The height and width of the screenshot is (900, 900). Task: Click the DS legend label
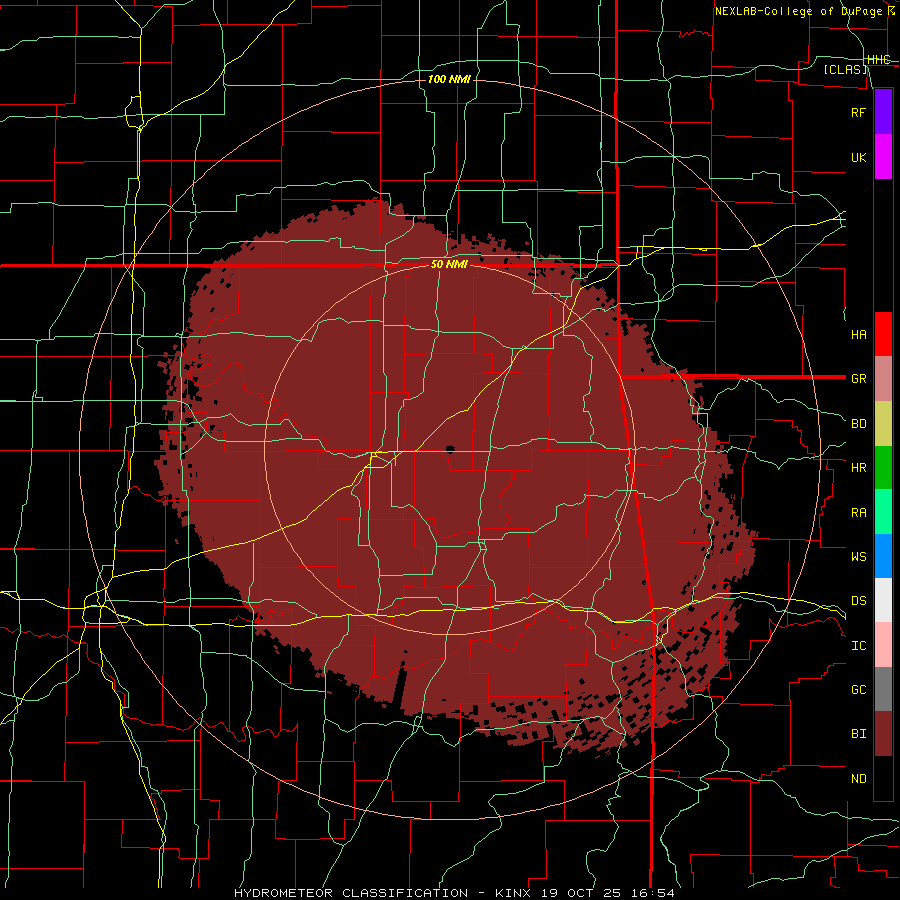point(859,601)
